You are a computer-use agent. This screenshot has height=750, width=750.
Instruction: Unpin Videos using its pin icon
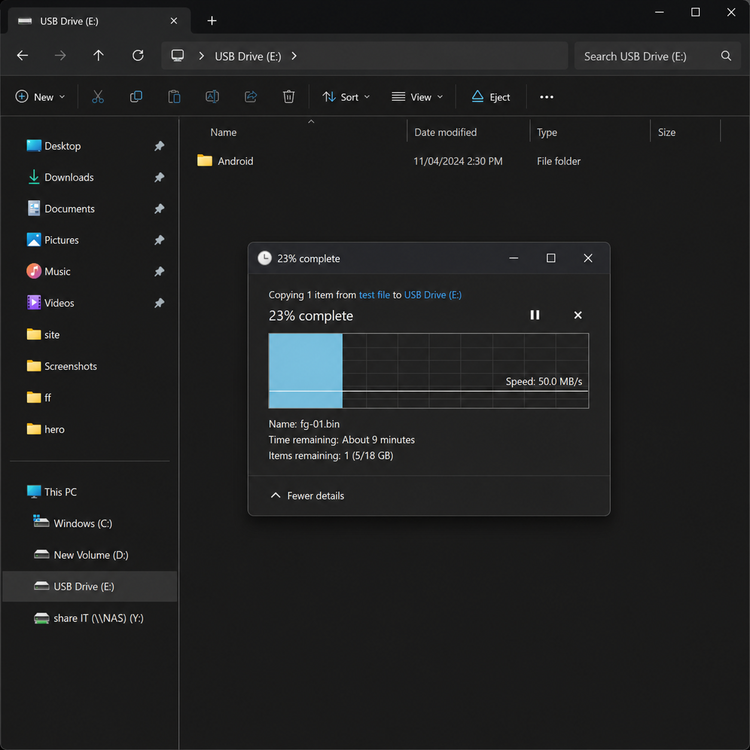(159, 303)
